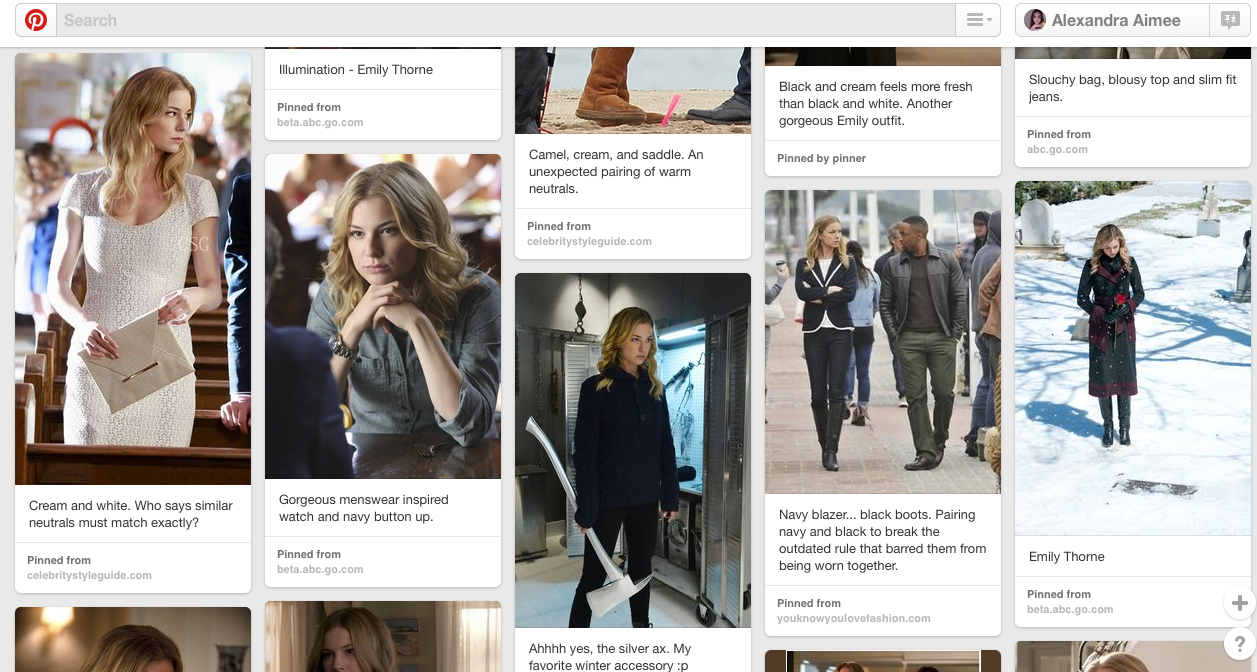
Task: Open the cream white dress pin image
Action: point(133,269)
